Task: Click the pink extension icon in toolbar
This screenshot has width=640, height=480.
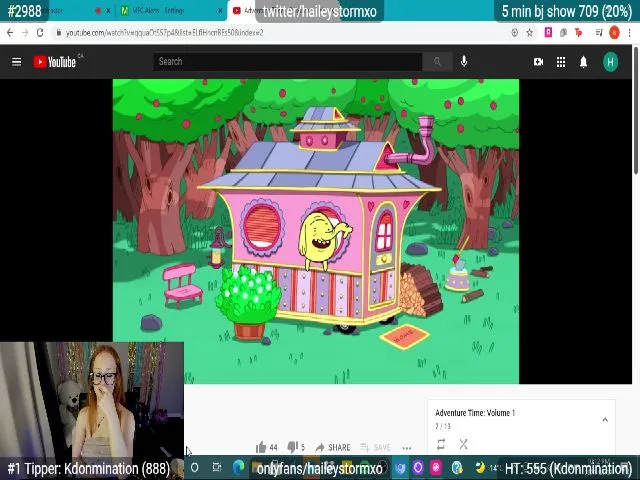Action: pos(548,32)
